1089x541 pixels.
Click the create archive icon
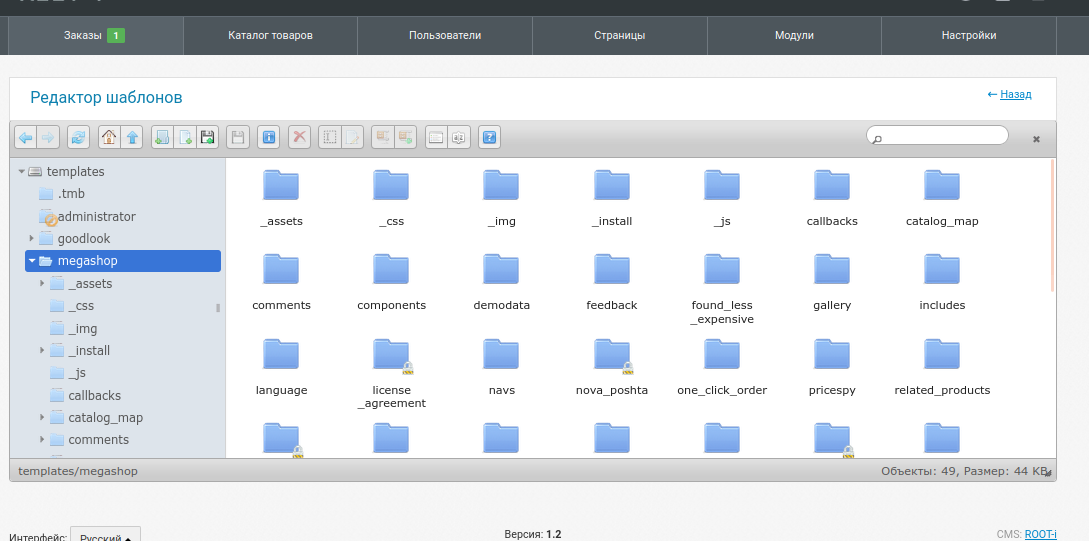point(406,137)
